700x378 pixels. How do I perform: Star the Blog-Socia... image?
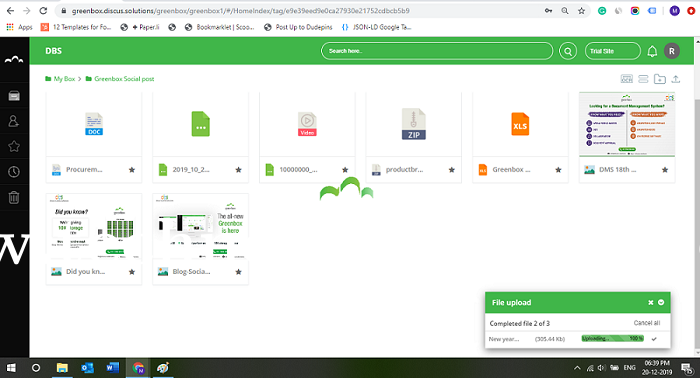(x=238, y=272)
